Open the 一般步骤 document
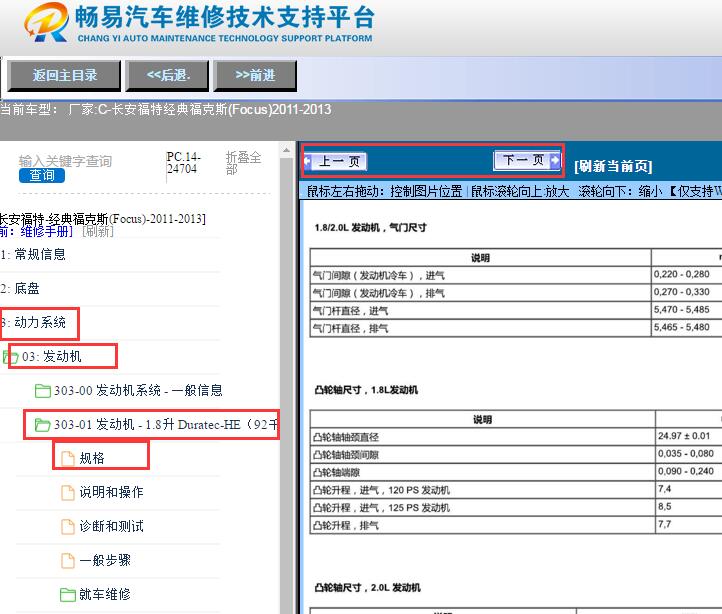The image size is (722, 614). tap(105, 561)
